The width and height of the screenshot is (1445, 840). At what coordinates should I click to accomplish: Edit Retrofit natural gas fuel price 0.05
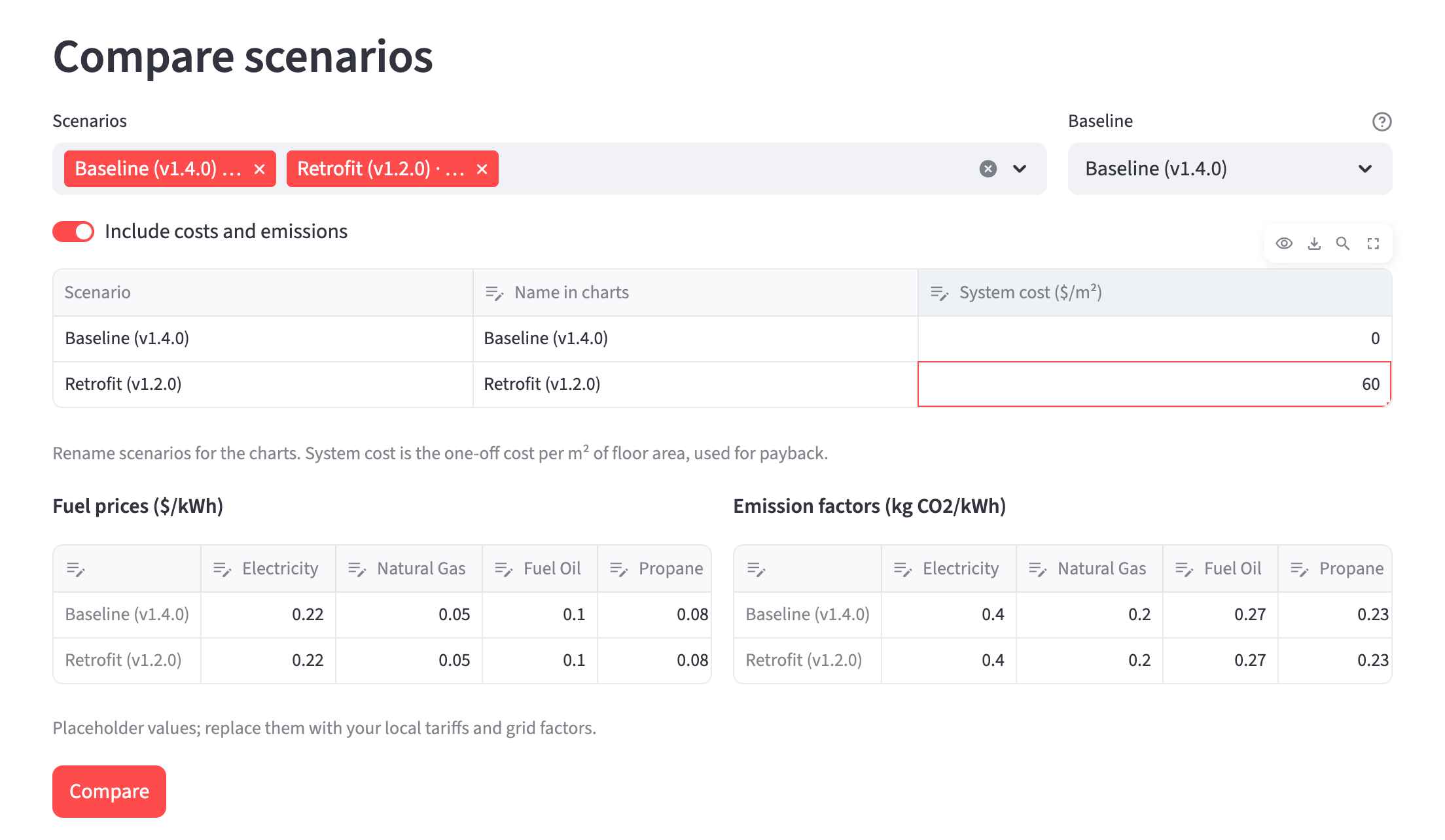click(409, 660)
